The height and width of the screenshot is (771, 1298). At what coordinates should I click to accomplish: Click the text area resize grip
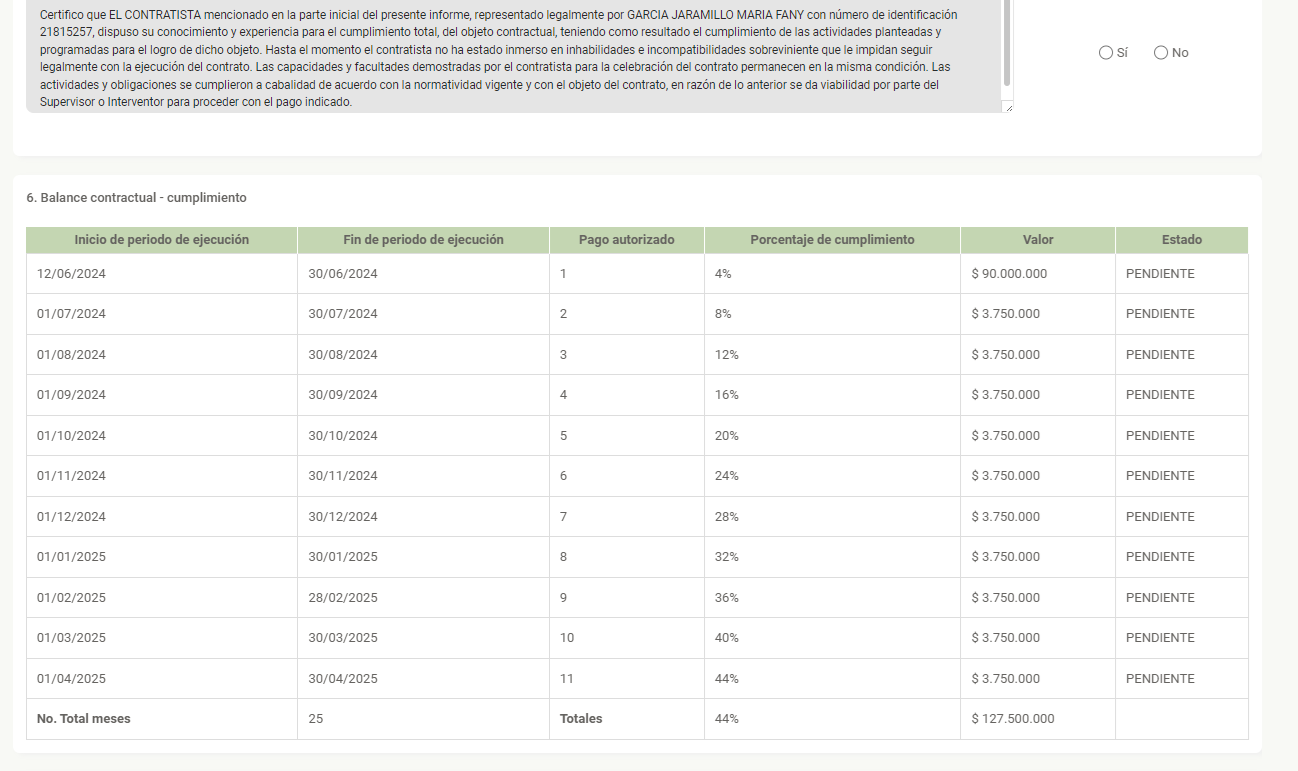(1007, 107)
